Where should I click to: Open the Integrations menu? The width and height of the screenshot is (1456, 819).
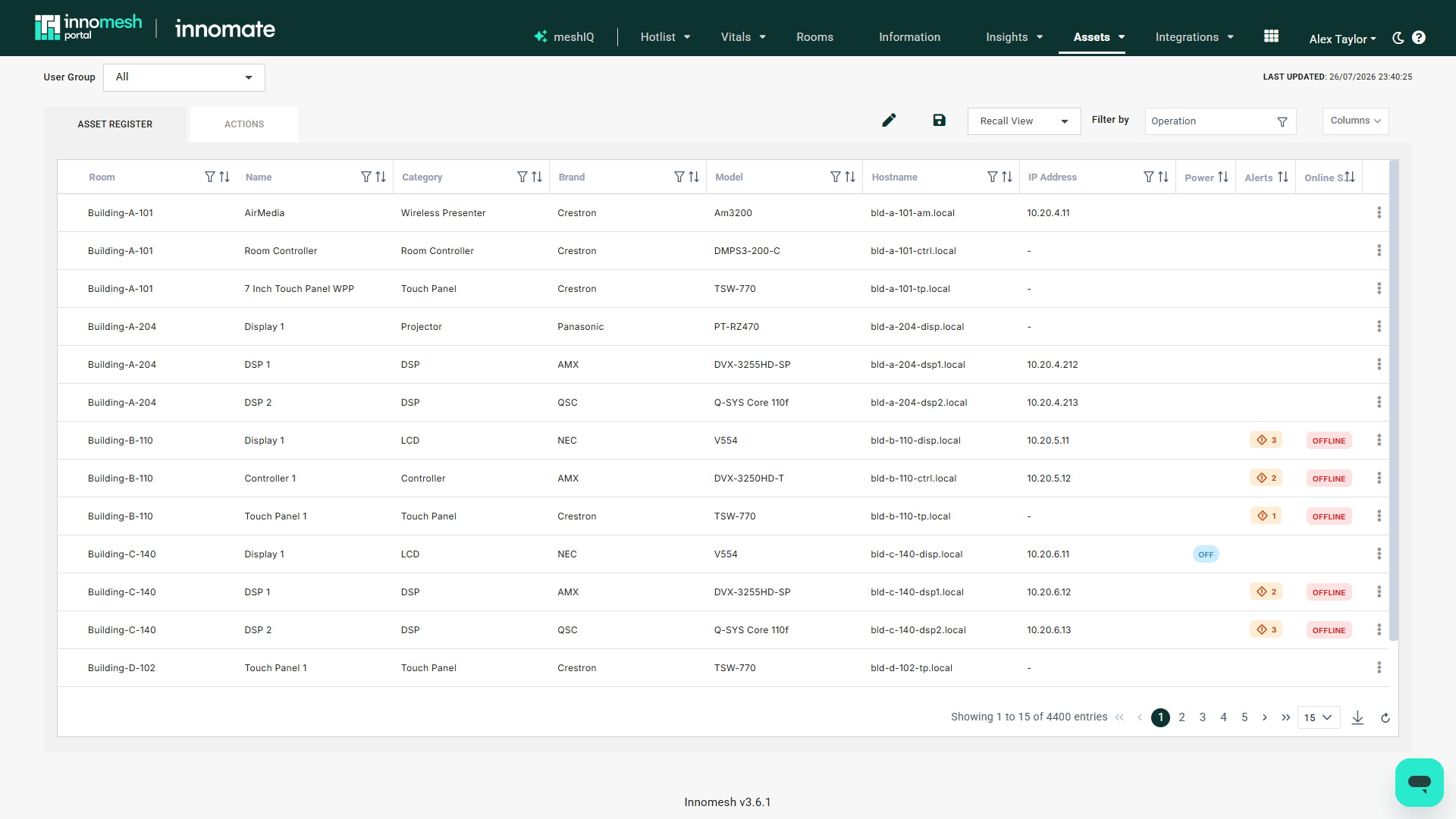1194,37
